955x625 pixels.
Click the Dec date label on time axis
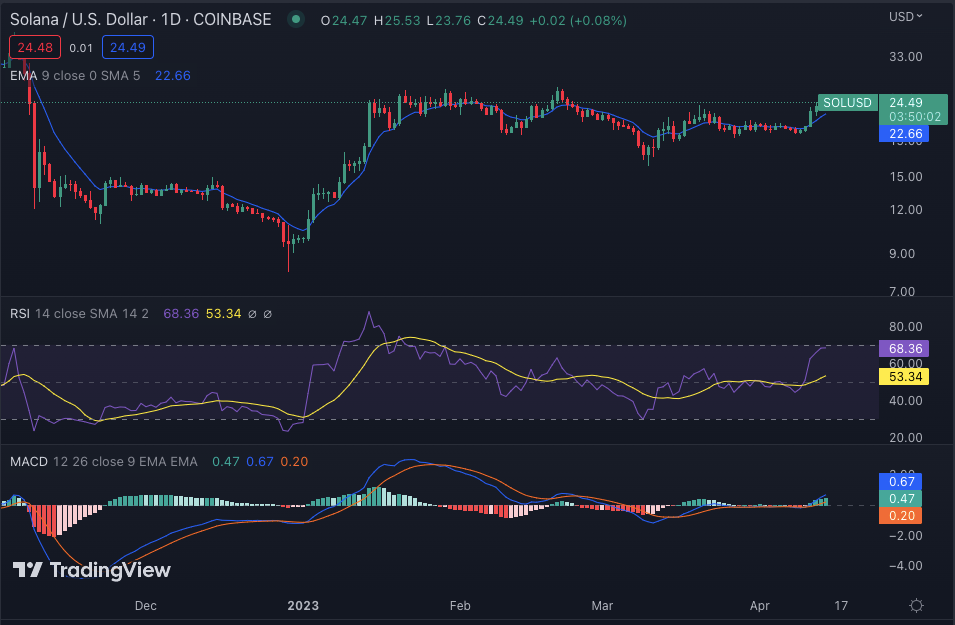coord(146,606)
